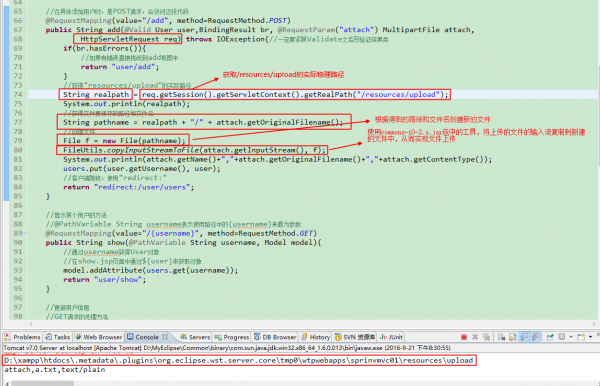Click the Open Console icon
The image size is (600, 386).
coord(581,337)
